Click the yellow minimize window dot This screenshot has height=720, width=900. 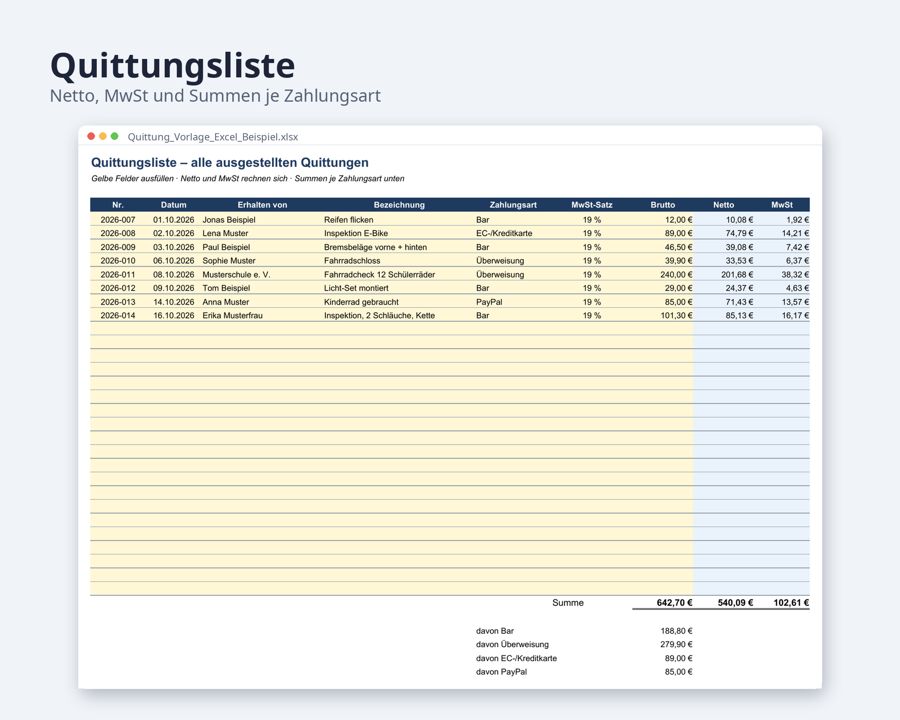(x=103, y=136)
